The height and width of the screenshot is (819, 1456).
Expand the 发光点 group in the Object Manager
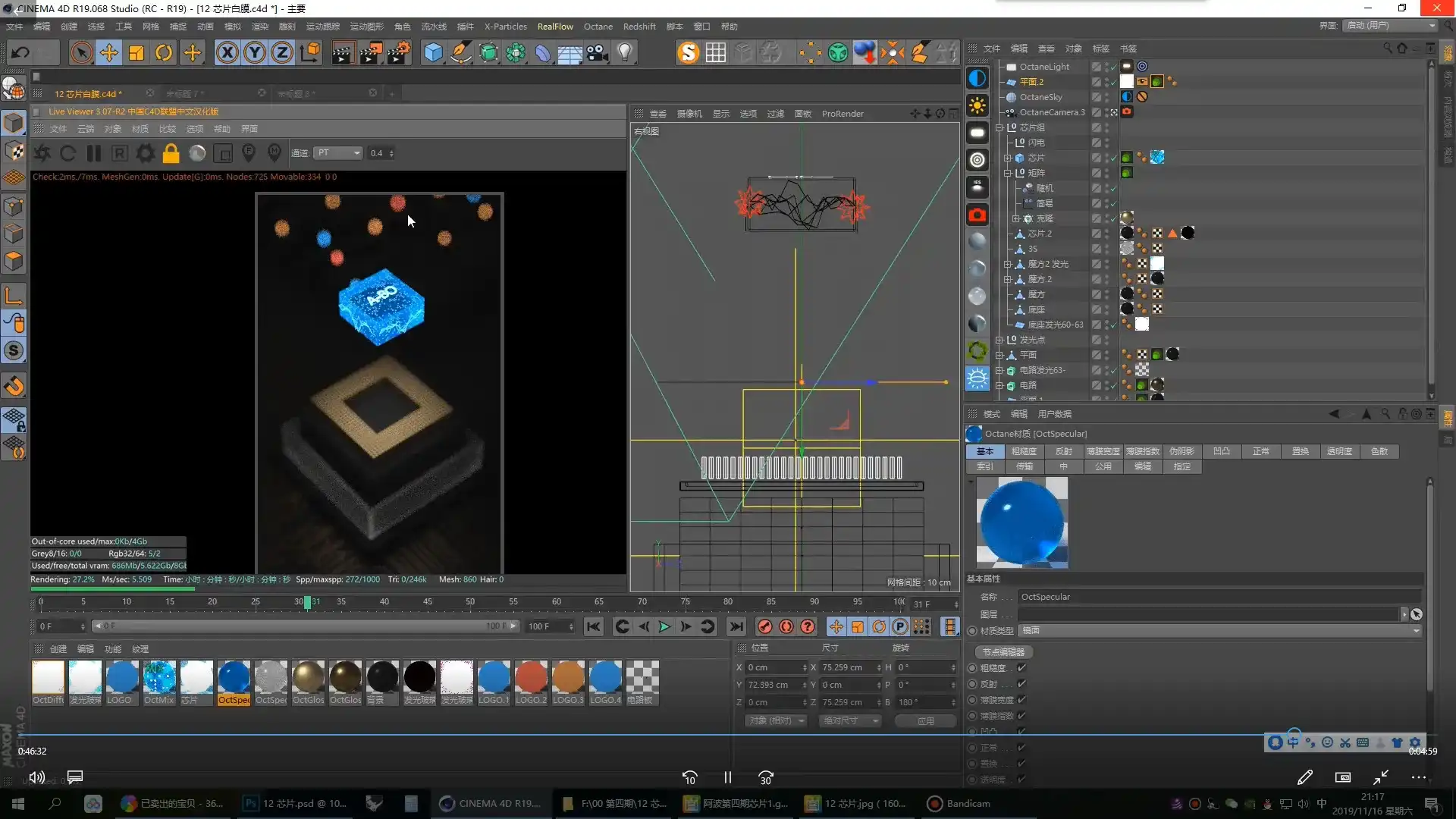pos(1000,340)
